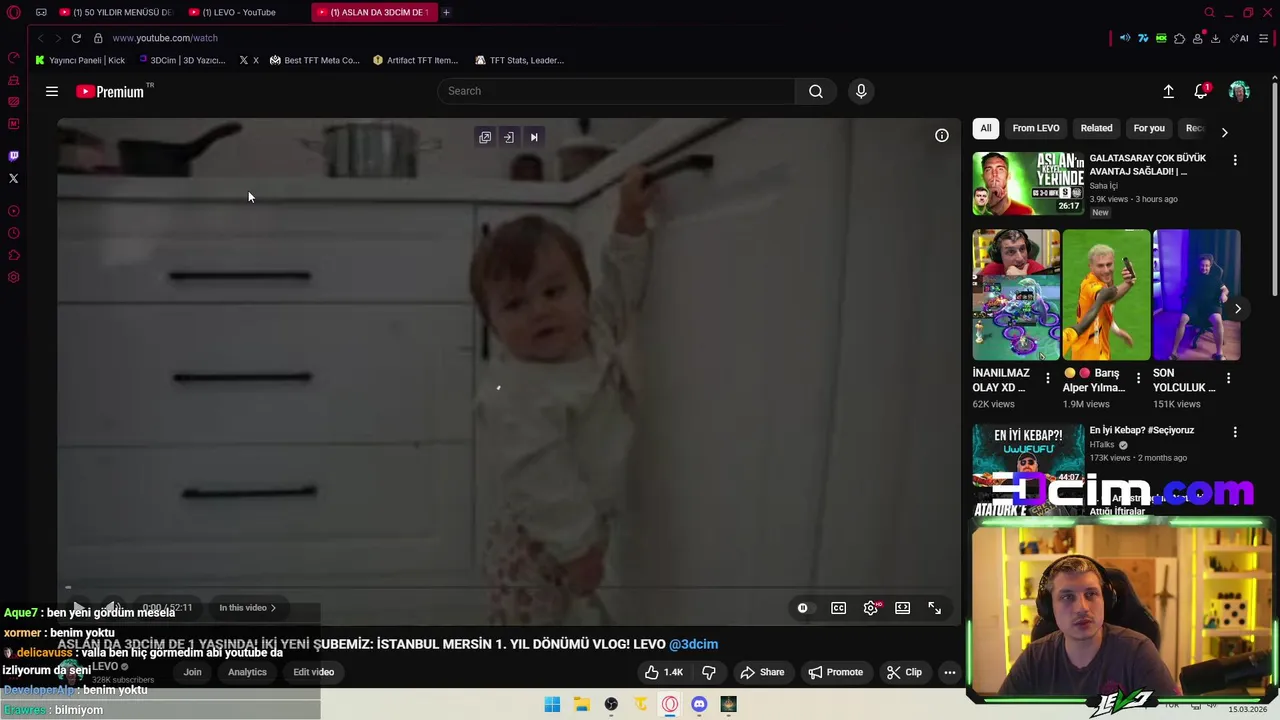
Task: Open video player settings gear
Action: coord(871,608)
